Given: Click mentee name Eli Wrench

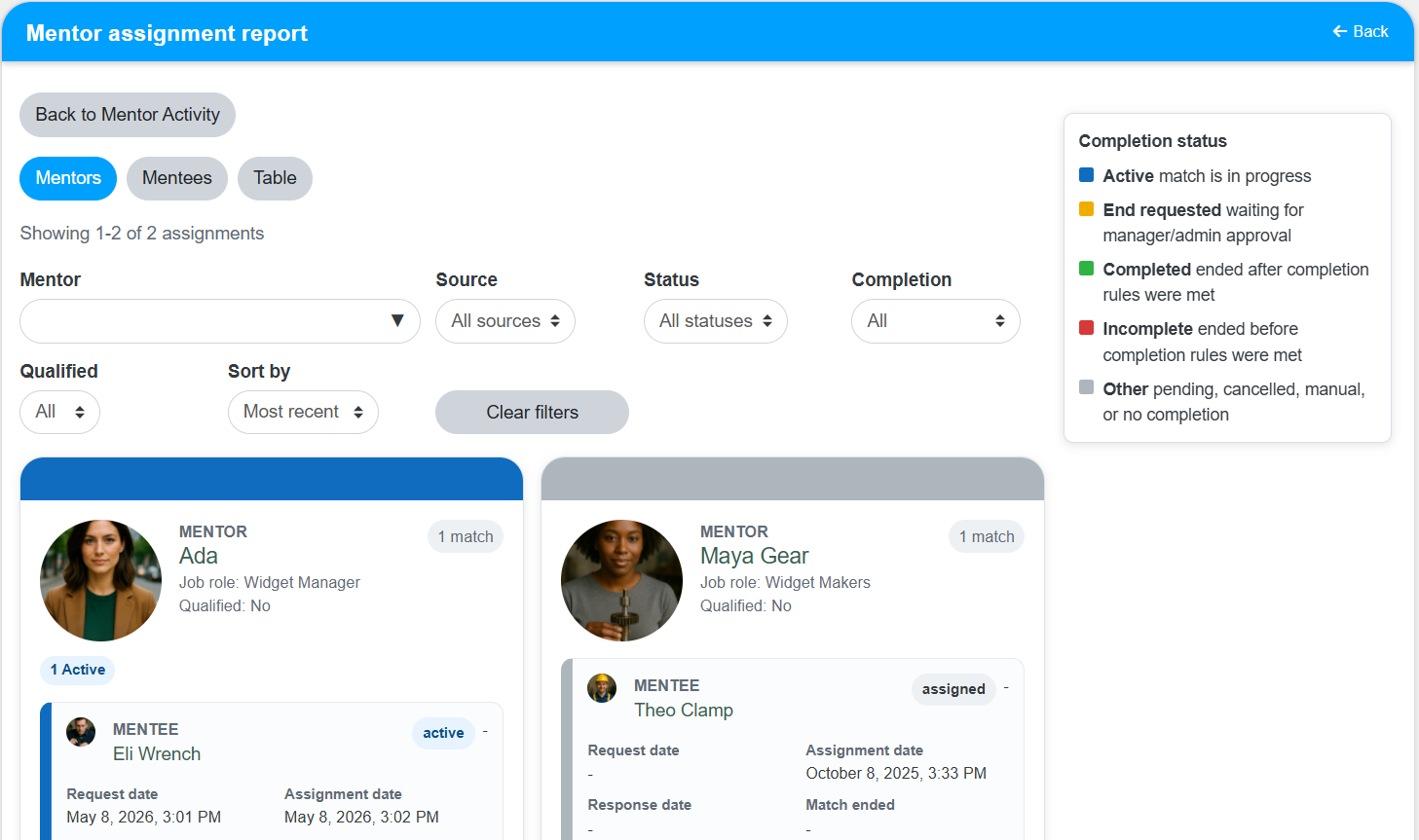Looking at the screenshot, I should pos(157,754).
